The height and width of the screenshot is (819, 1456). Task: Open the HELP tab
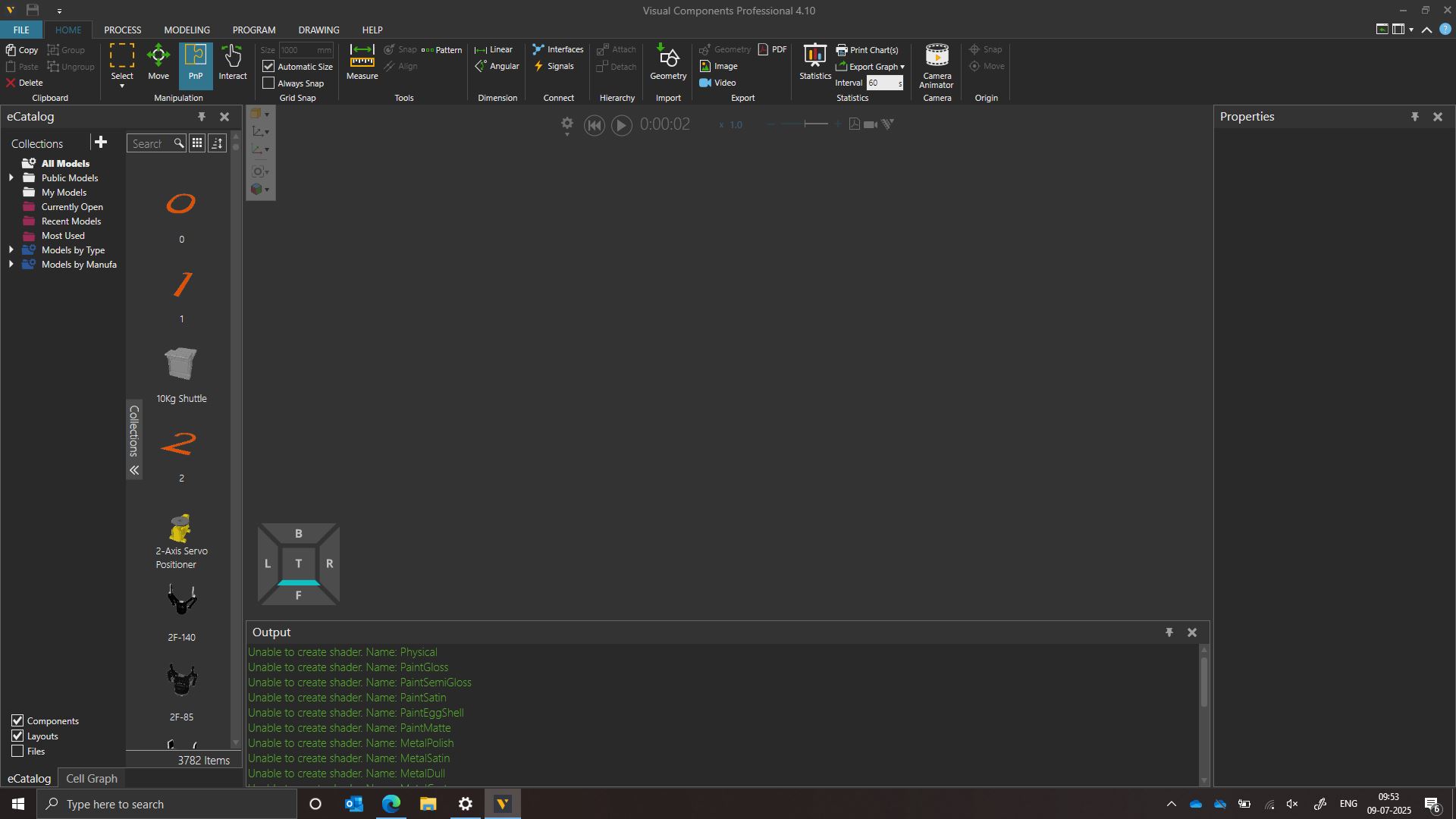click(x=372, y=30)
